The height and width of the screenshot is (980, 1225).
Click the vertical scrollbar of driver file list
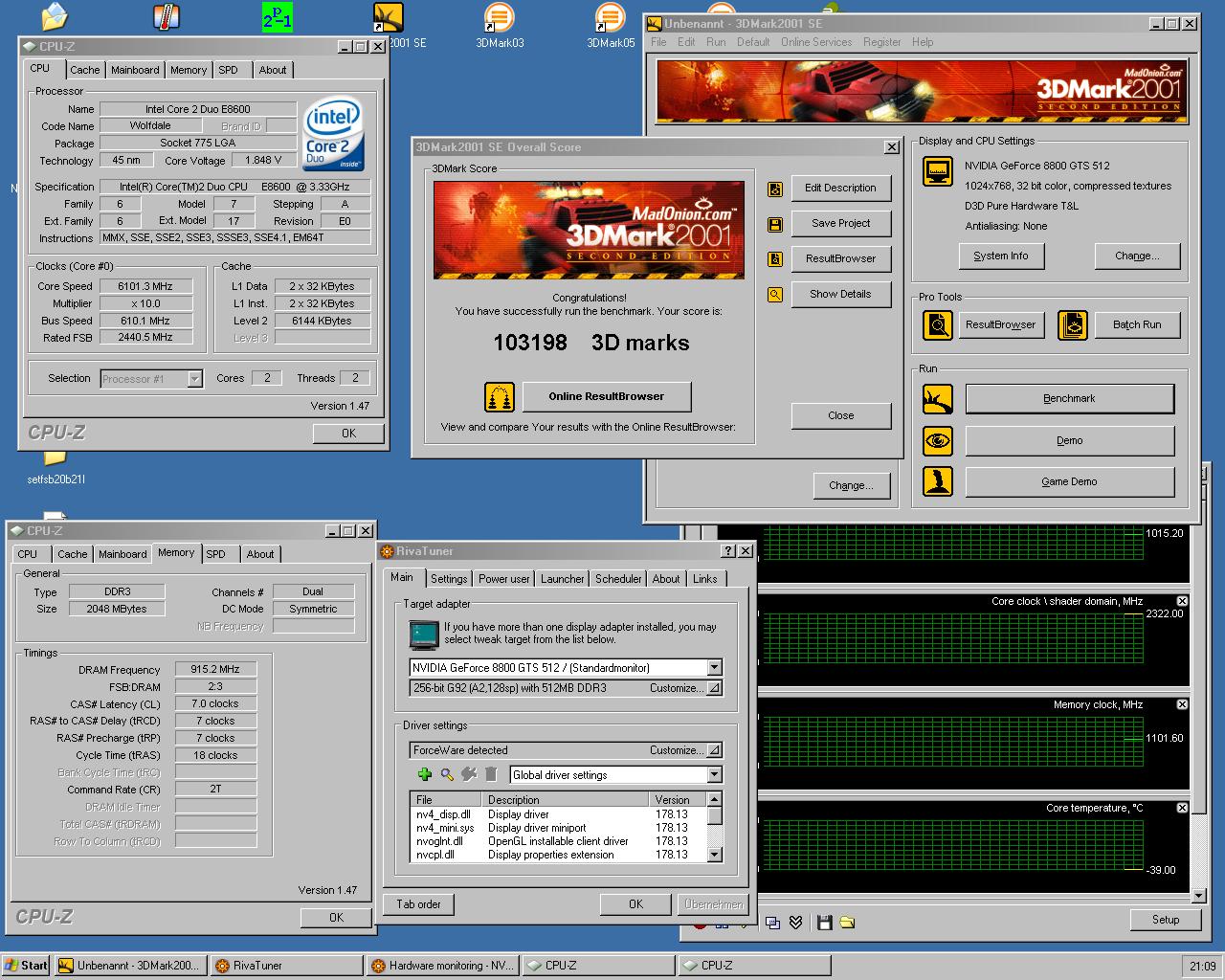point(714,827)
